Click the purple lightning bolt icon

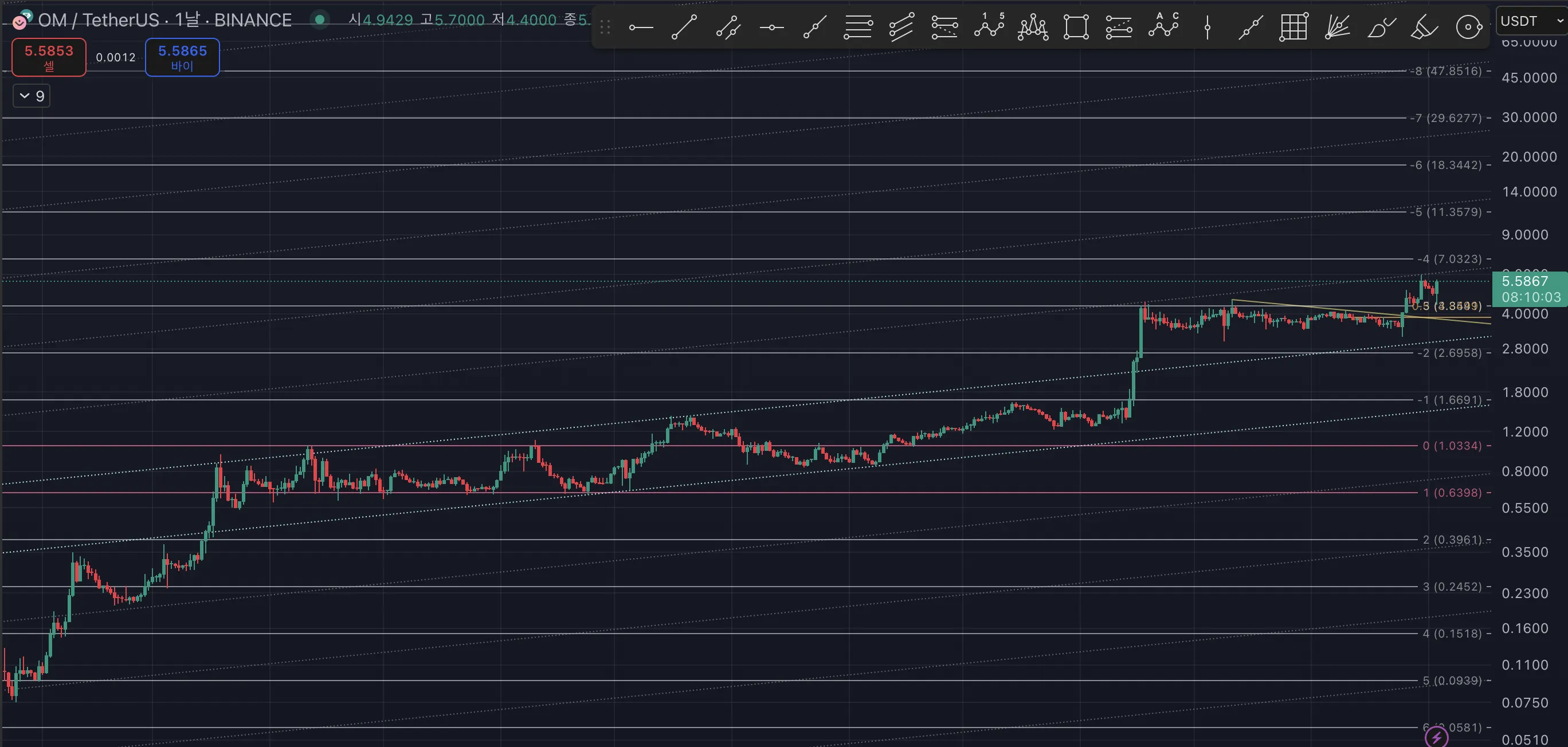click(x=1437, y=737)
